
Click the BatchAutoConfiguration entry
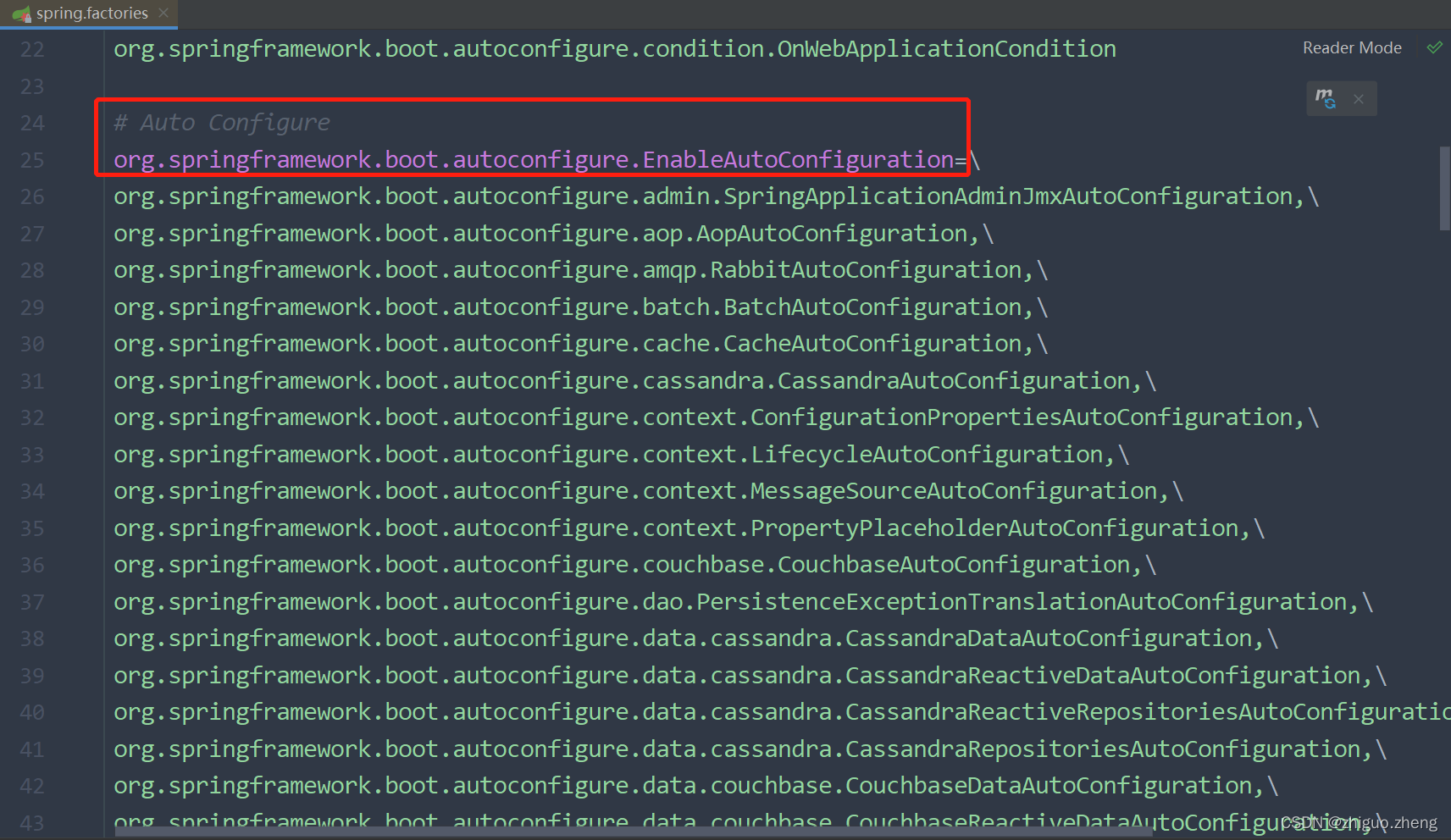tap(581, 307)
